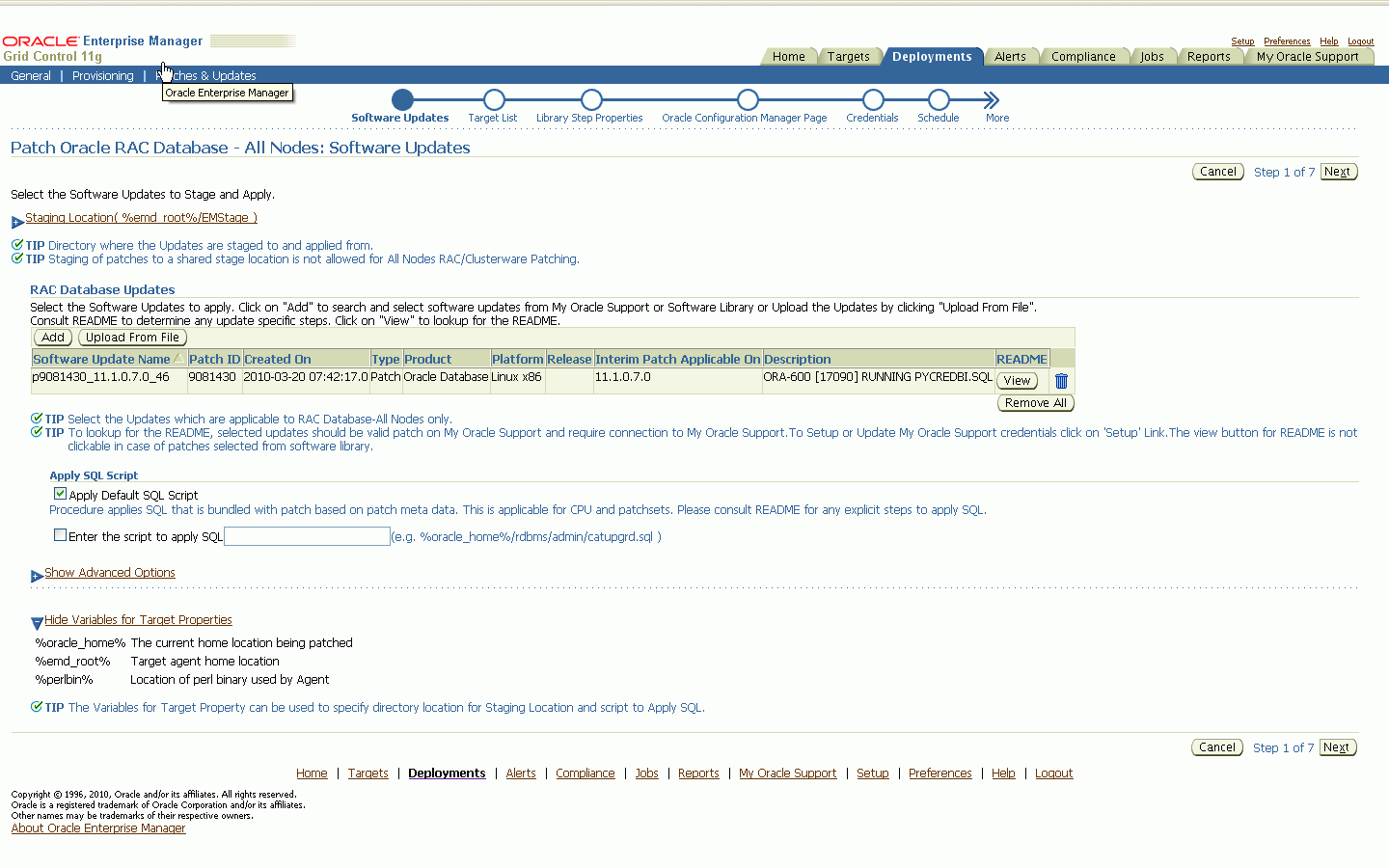Screen dimensions: 1389x868
Task: Sort table by Platform column
Action: 518,359
